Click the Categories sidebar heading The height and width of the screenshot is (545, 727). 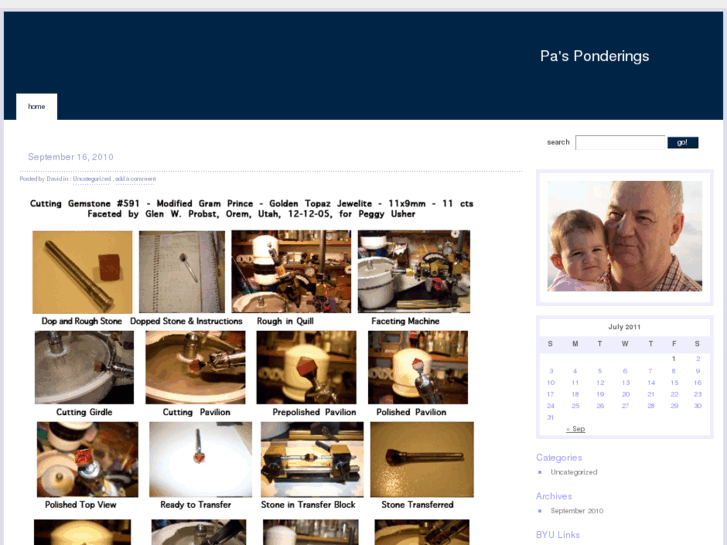[559, 458]
